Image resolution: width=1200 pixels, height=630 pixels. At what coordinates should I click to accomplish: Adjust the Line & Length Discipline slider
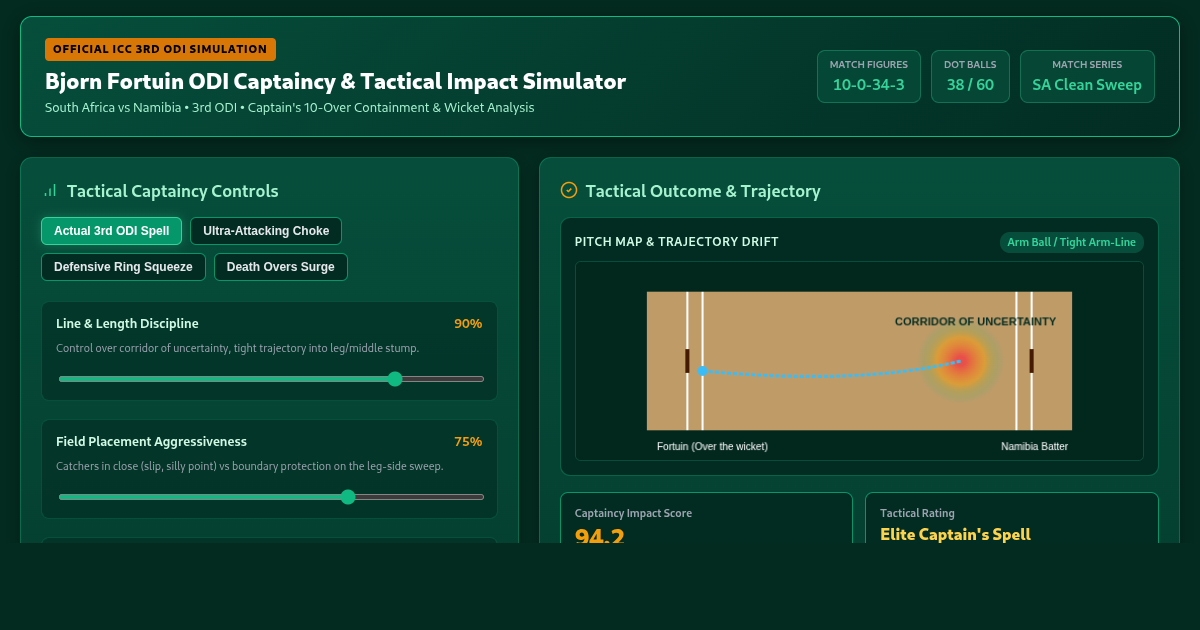[x=271, y=379]
